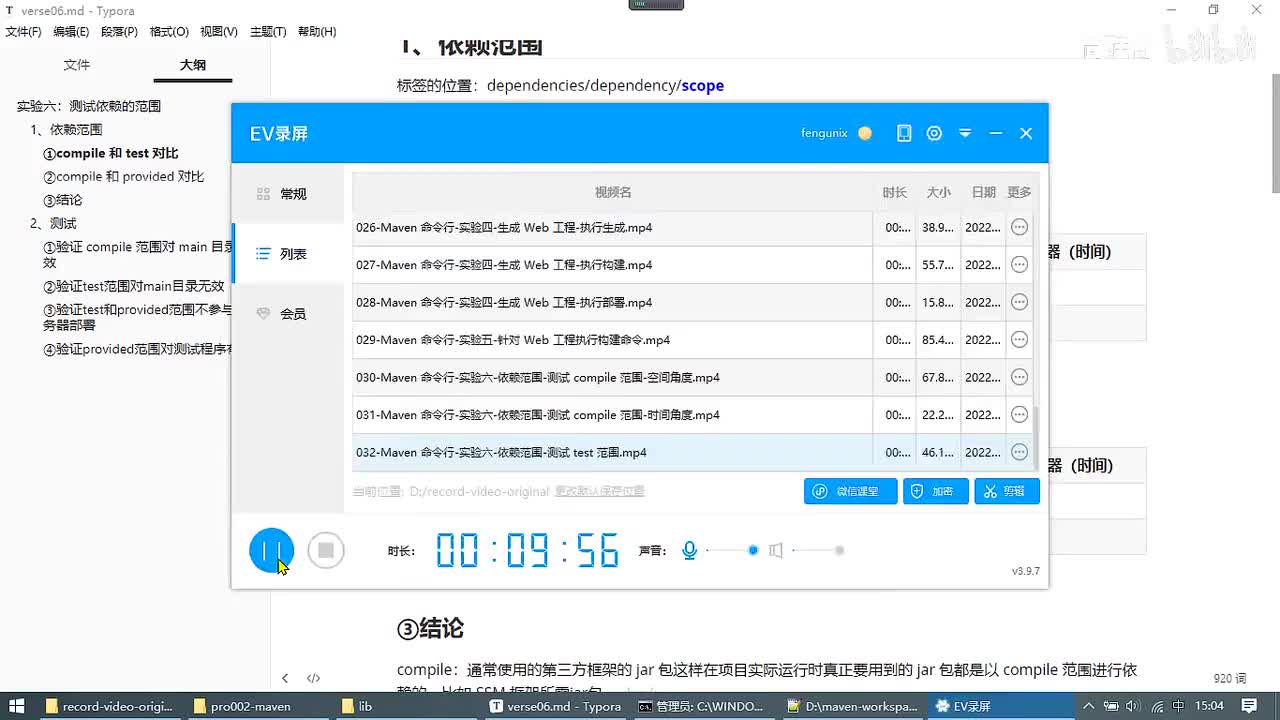Viewport: 1280px width, 720px height.
Task: Open the 会员 tab in EV录屏
Action: pyautogui.click(x=288, y=314)
